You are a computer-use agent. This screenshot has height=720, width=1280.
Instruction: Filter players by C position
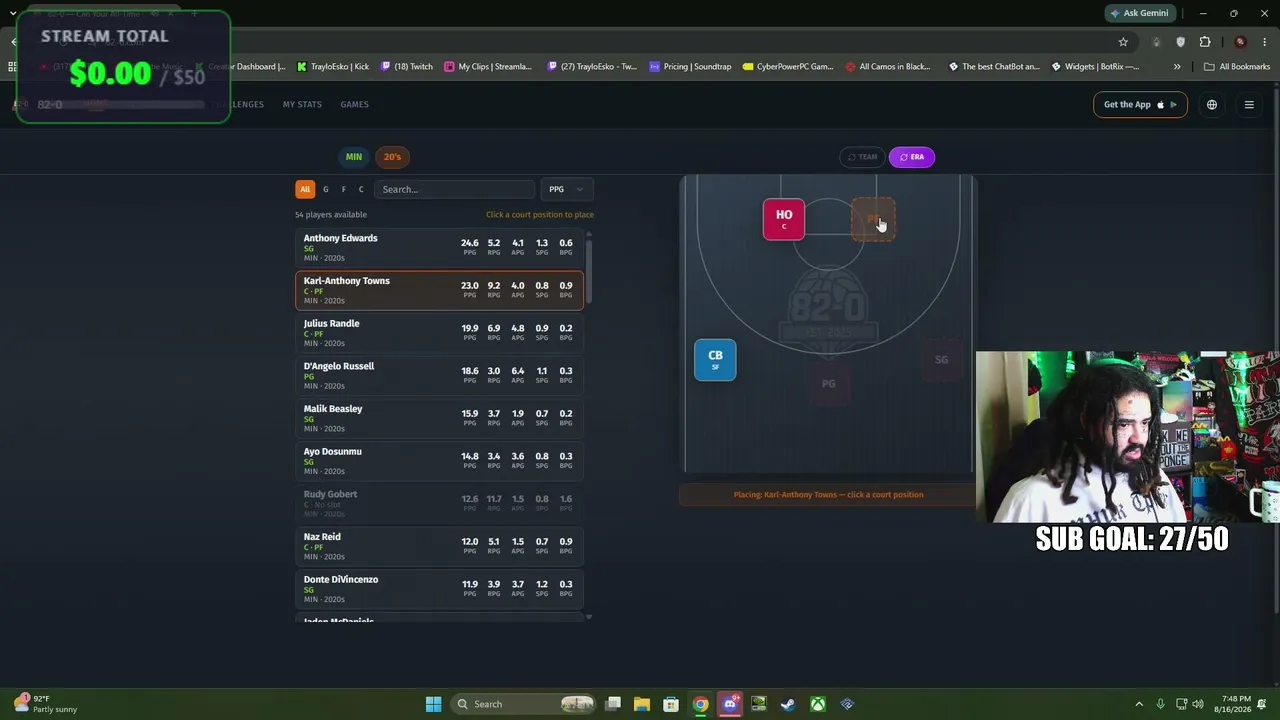pyautogui.click(x=361, y=189)
